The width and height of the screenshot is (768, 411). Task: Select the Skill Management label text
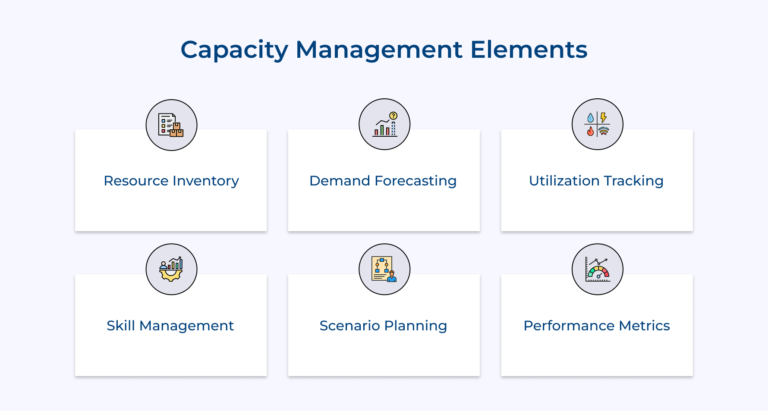[x=170, y=326]
